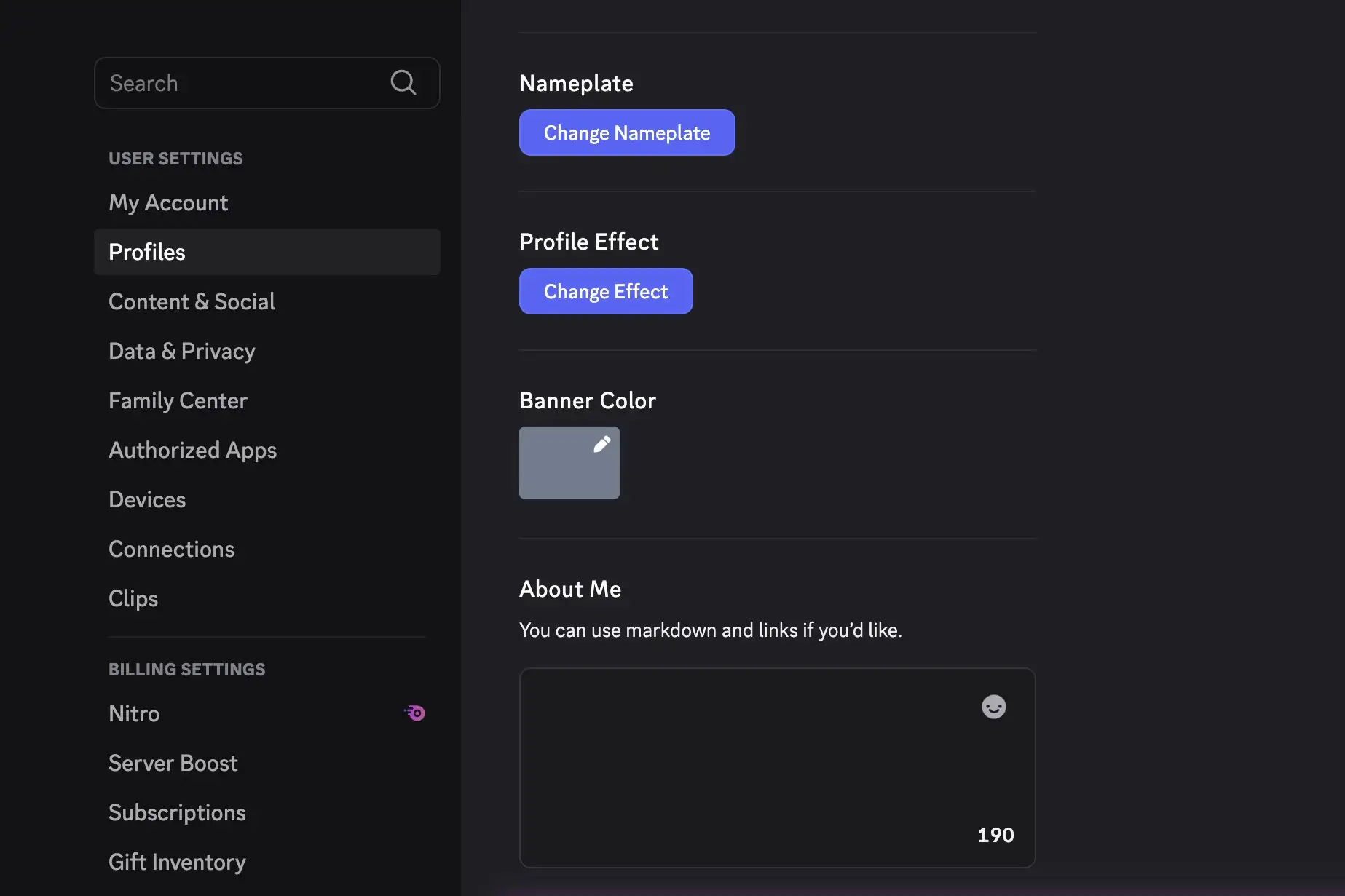Go to Content & Social settings
Viewport: 1345px width, 896px height.
point(267,301)
